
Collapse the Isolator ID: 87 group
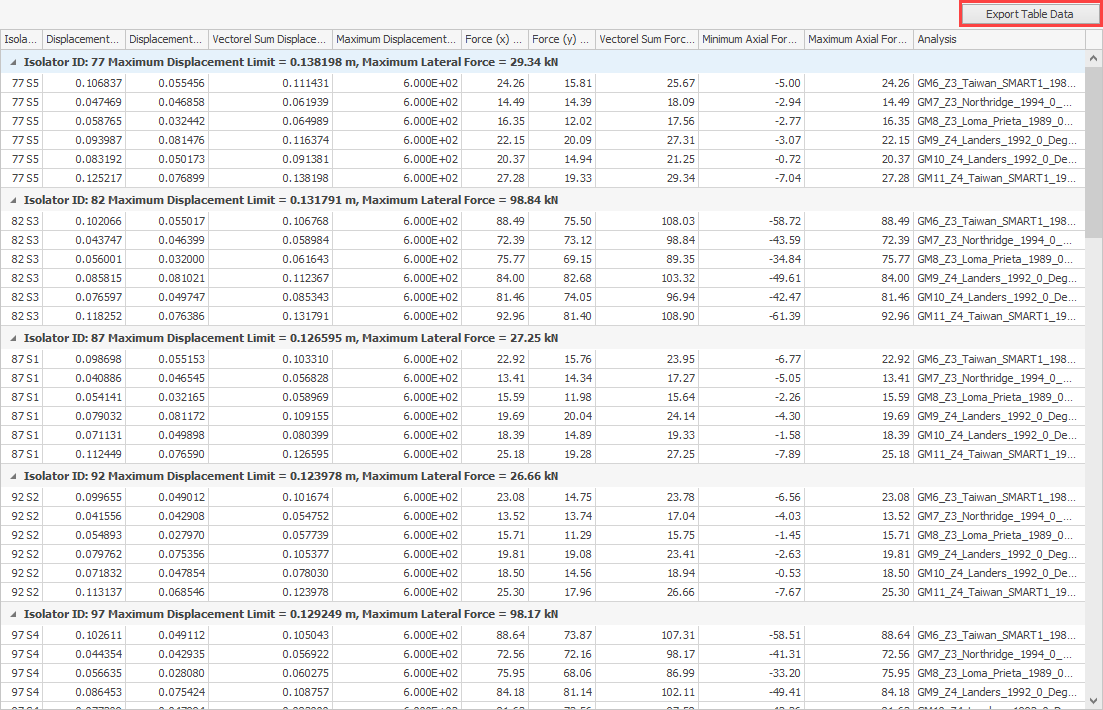(13, 338)
